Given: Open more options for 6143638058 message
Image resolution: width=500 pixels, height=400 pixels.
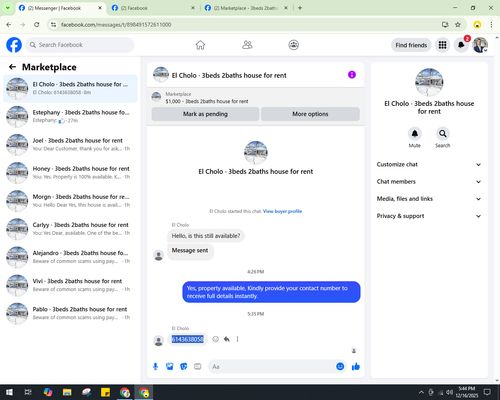Looking at the screenshot, I should (237, 339).
